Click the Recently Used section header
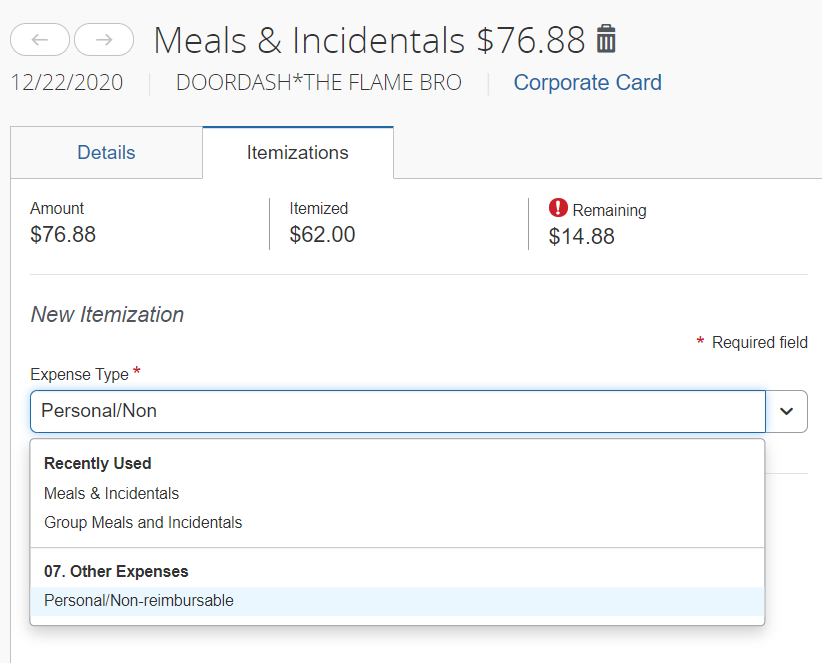This screenshot has width=822, height=663. point(97,463)
